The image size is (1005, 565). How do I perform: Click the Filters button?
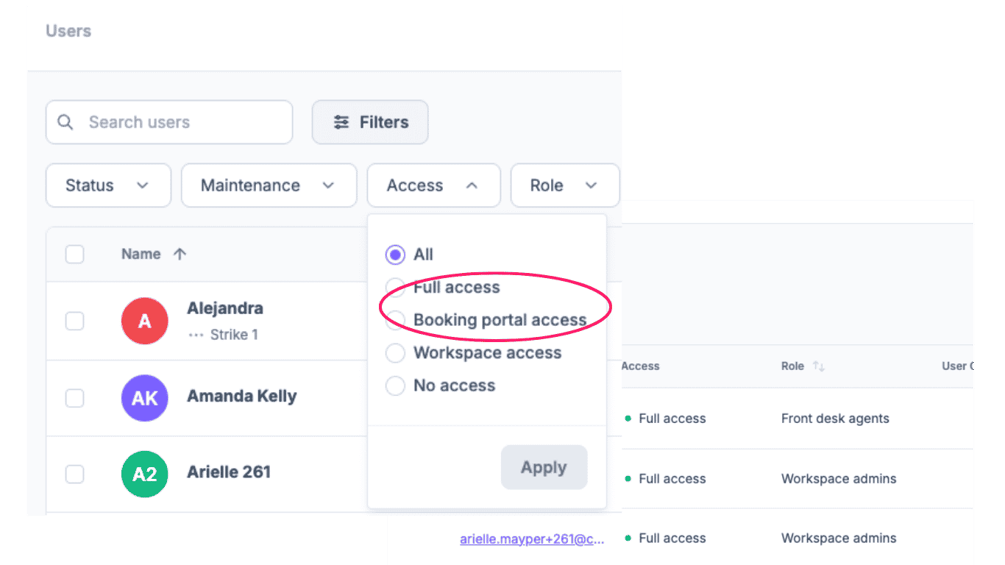(x=370, y=122)
